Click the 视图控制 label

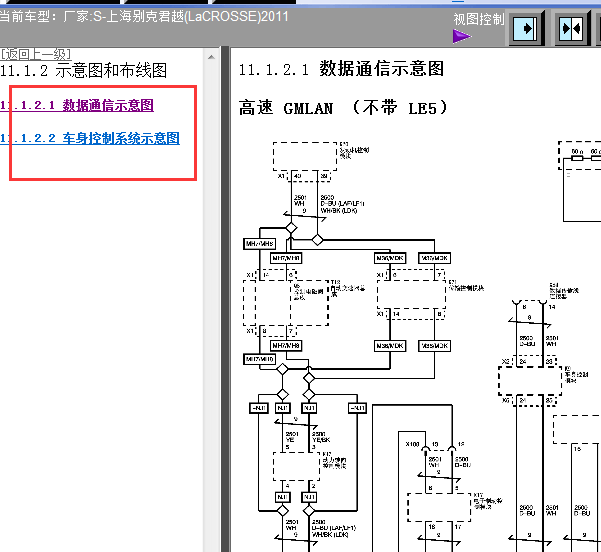pos(479,19)
